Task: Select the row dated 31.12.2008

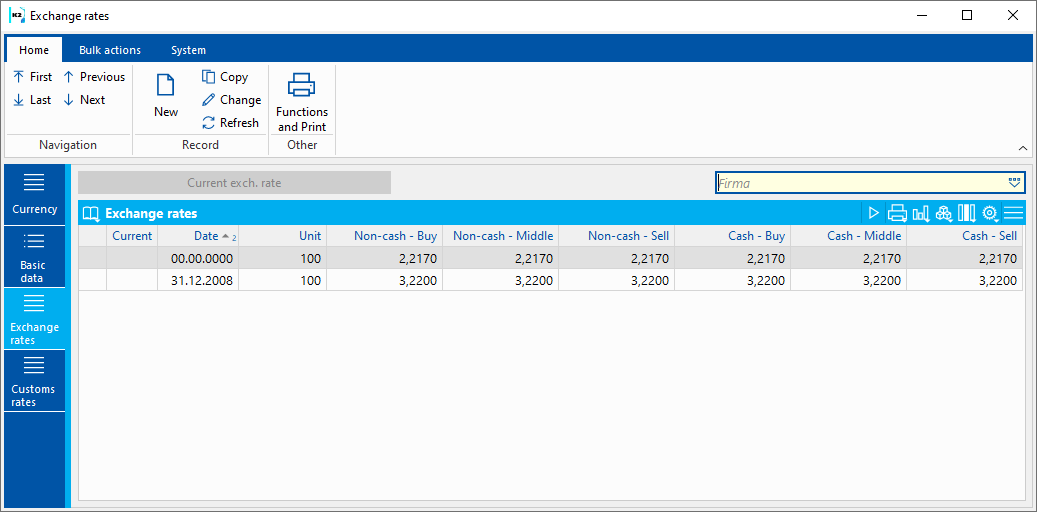Action: click(x=550, y=280)
